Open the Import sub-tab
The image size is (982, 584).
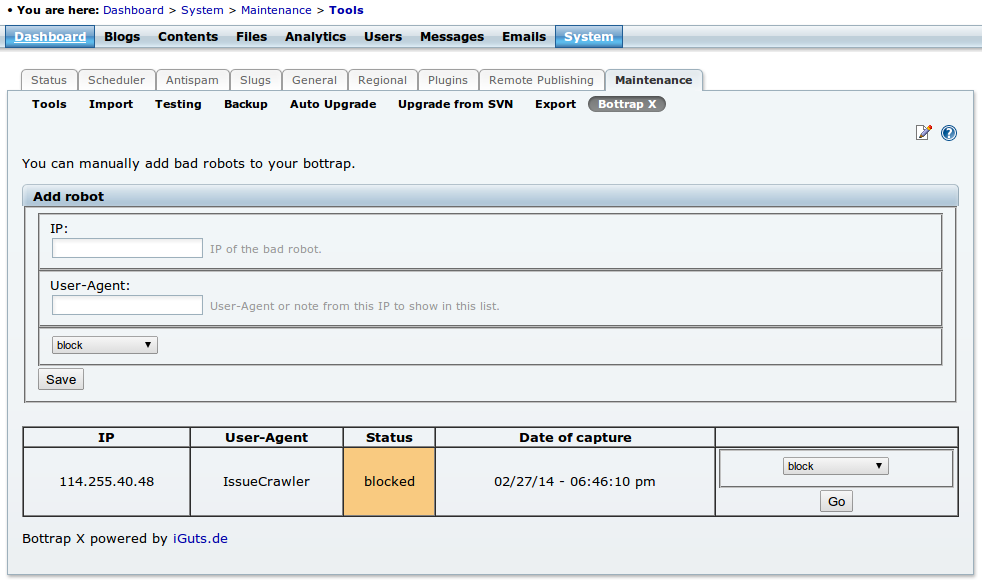111,105
